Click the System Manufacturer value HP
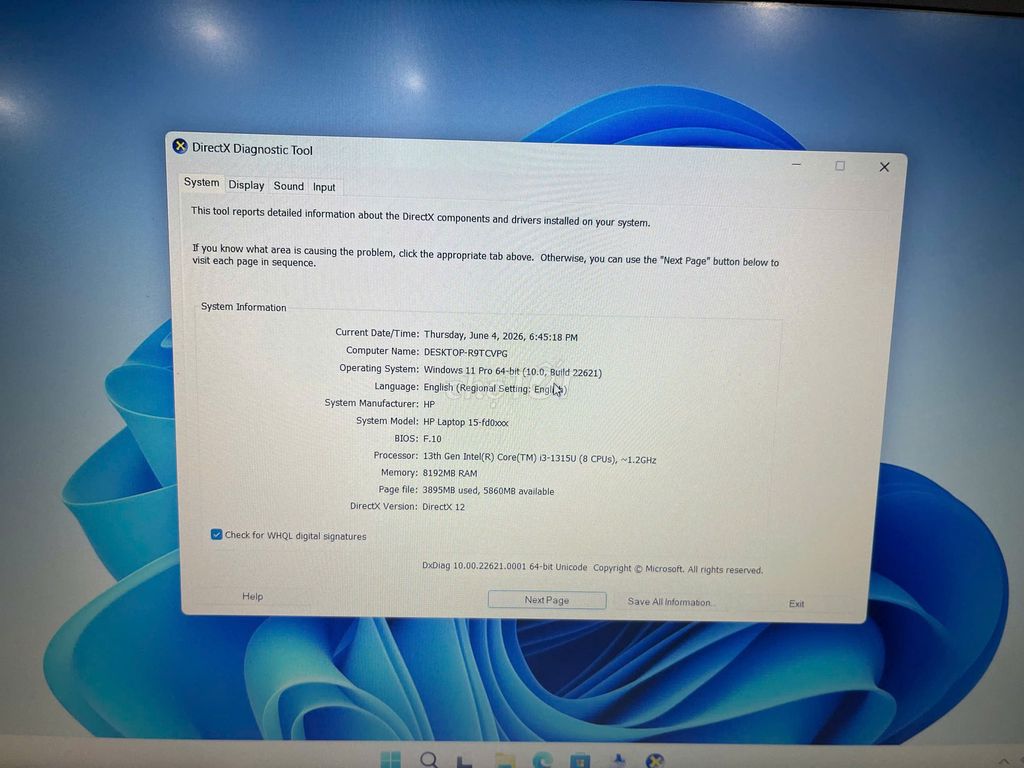 (429, 404)
